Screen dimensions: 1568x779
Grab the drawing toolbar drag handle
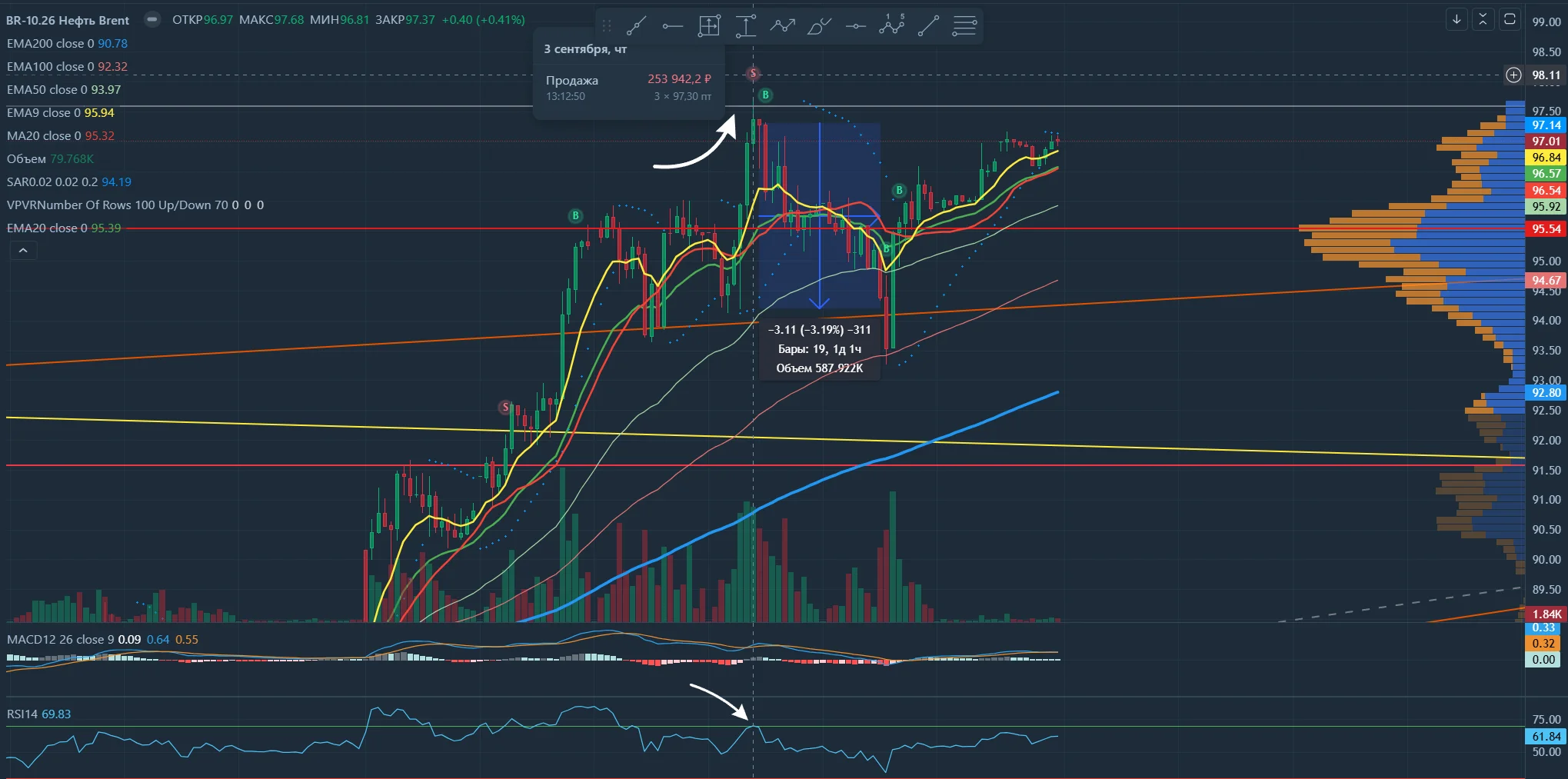coord(606,26)
